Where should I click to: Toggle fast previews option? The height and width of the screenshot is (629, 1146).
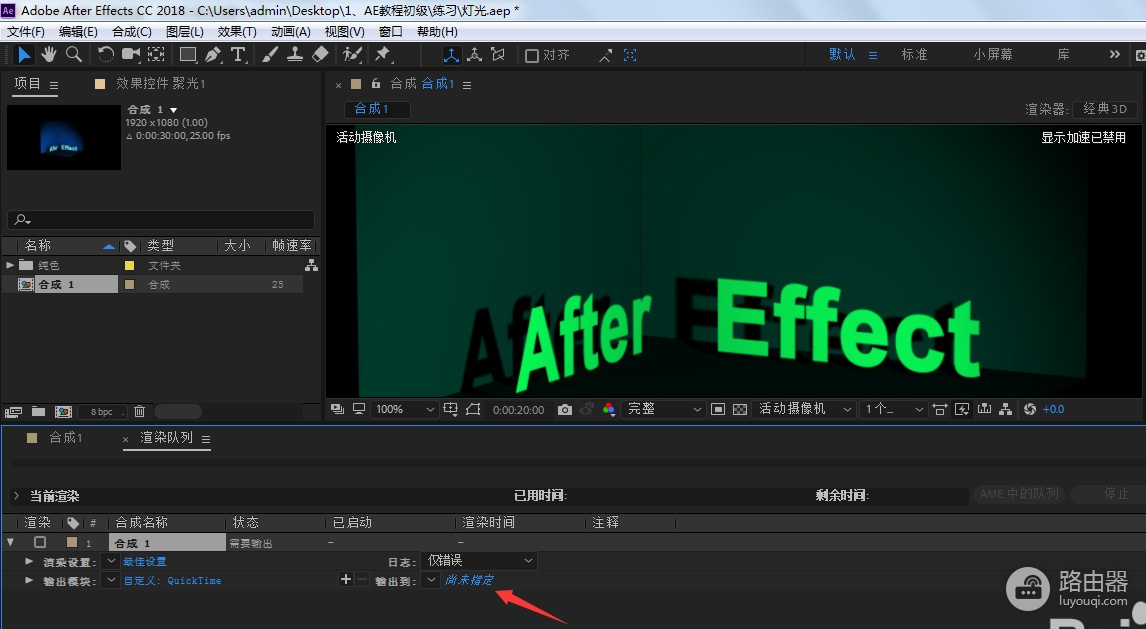tap(962, 409)
